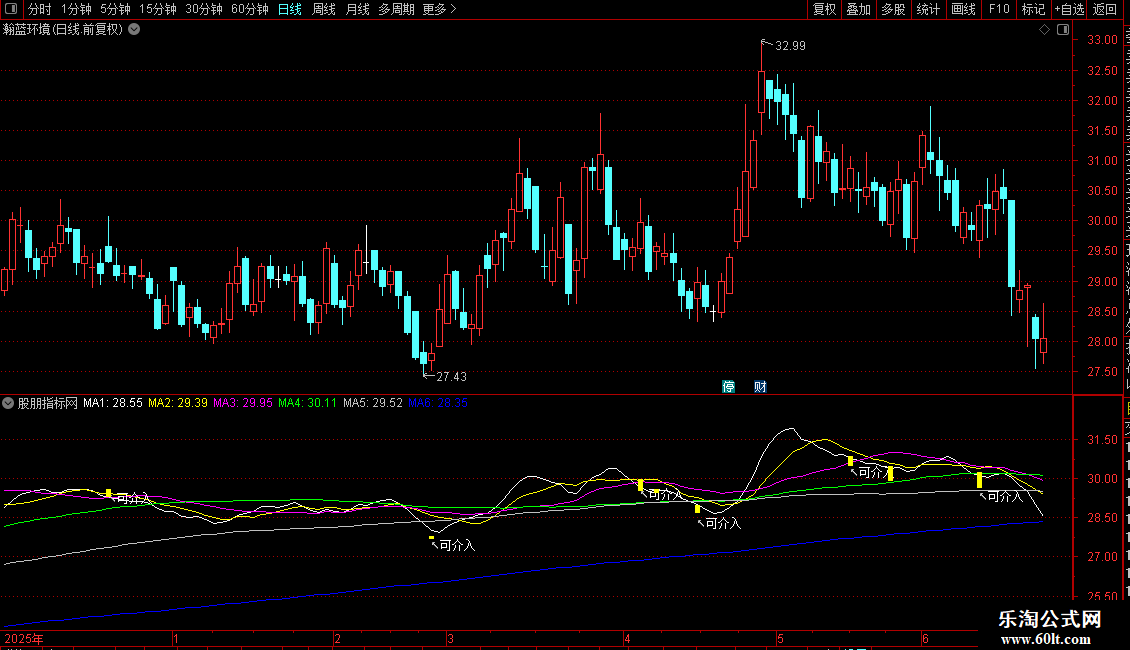This screenshot has width=1130, height=650.
Task: Click the 统计 statistics button
Action: [928, 9]
